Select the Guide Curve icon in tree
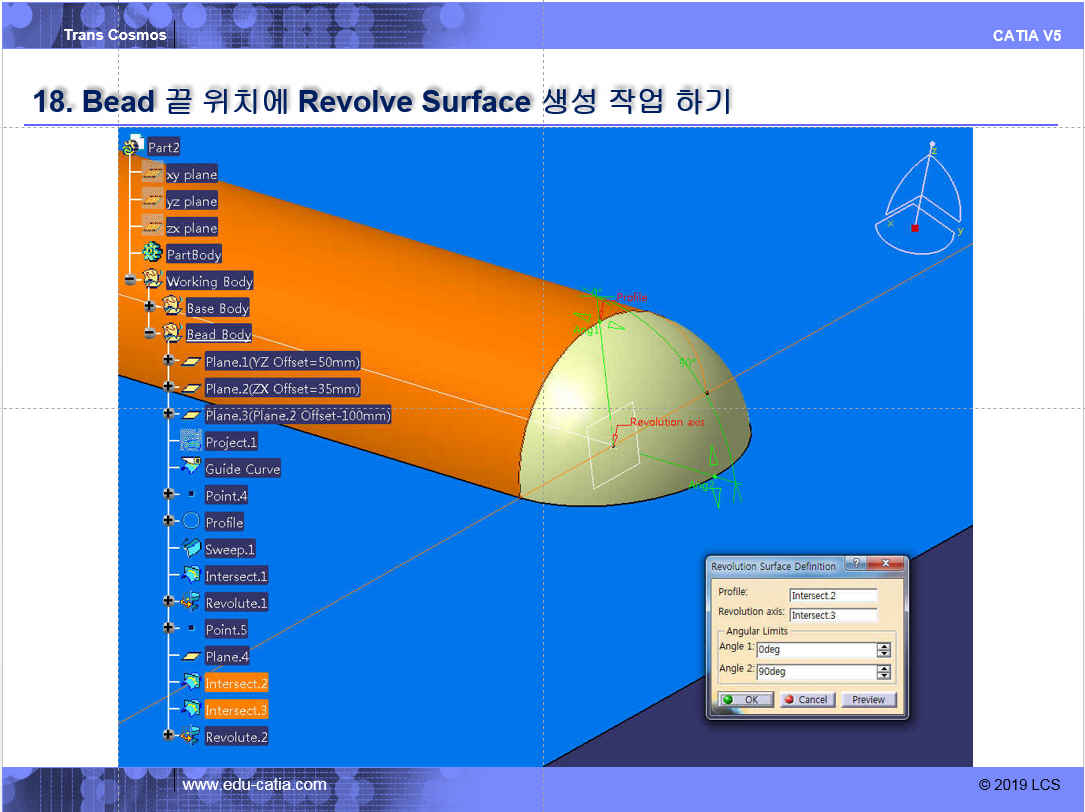This screenshot has height=812, width=1085. (x=190, y=468)
